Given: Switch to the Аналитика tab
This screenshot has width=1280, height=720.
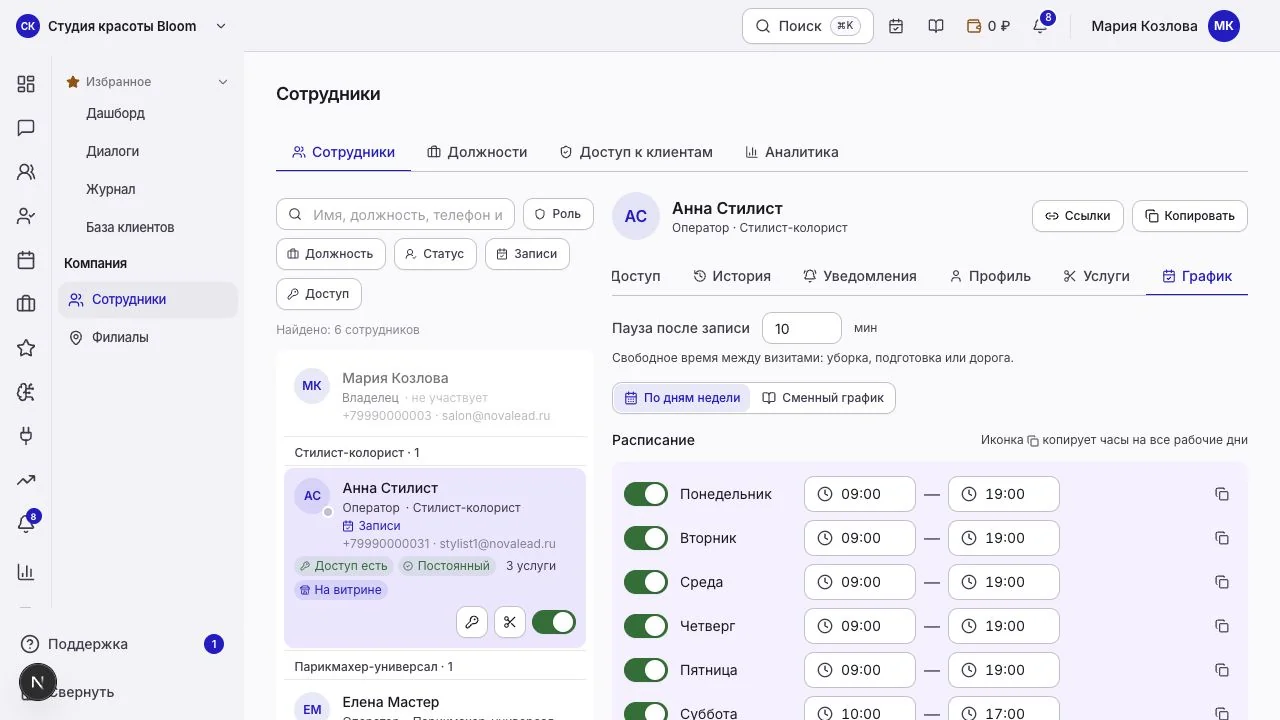Looking at the screenshot, I should pyautogui.click(x=792, y=152).
